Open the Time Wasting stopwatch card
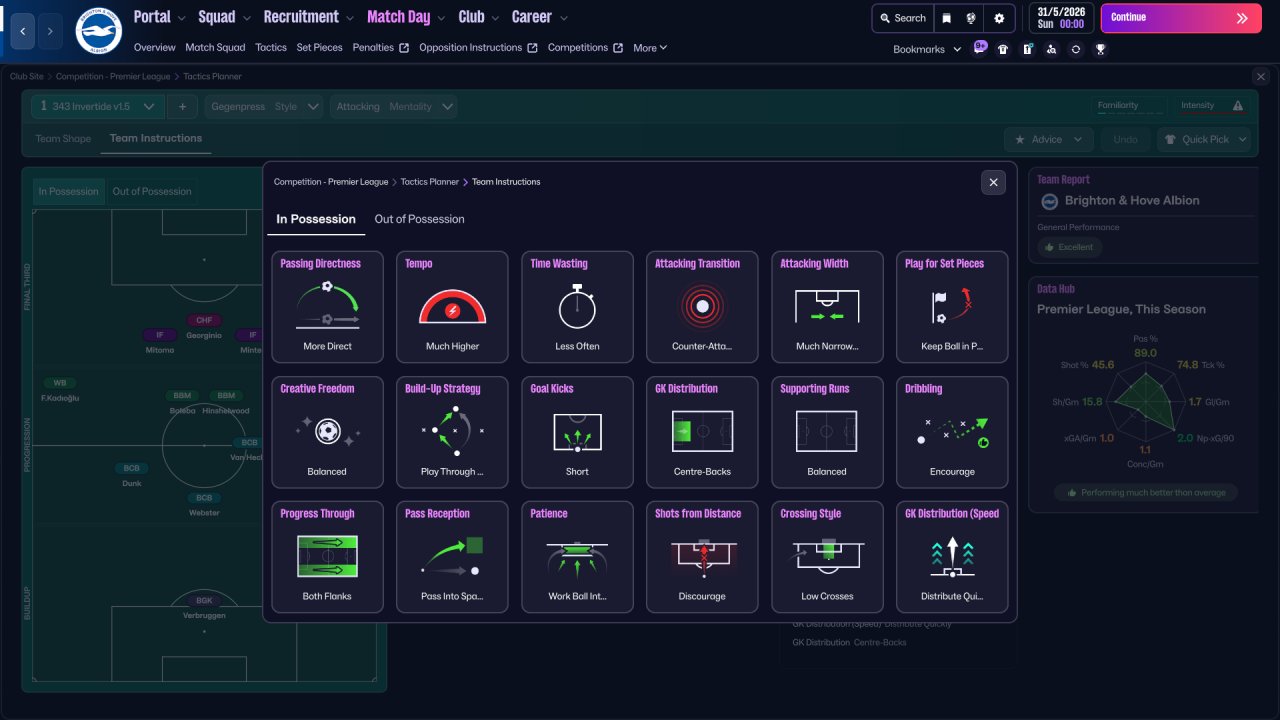 577,307
